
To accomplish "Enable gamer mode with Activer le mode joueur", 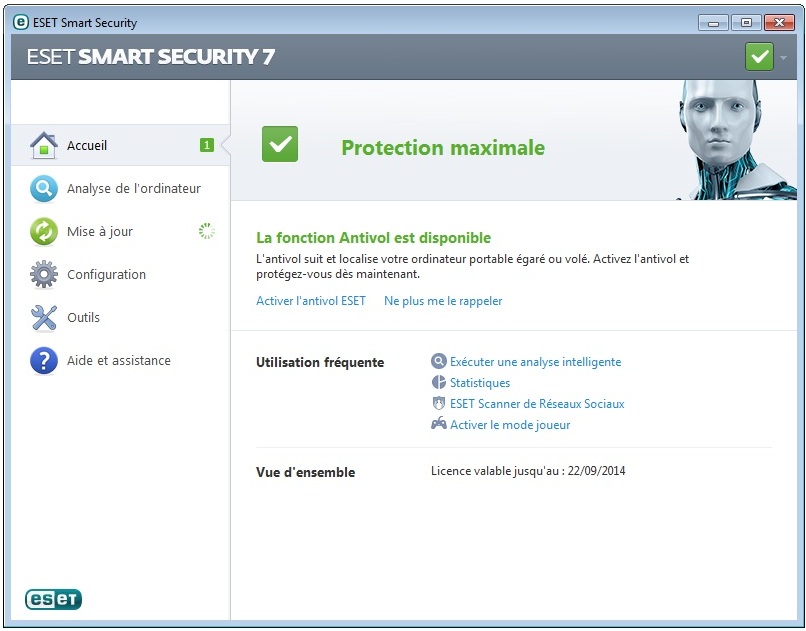I will pos(510,425).
